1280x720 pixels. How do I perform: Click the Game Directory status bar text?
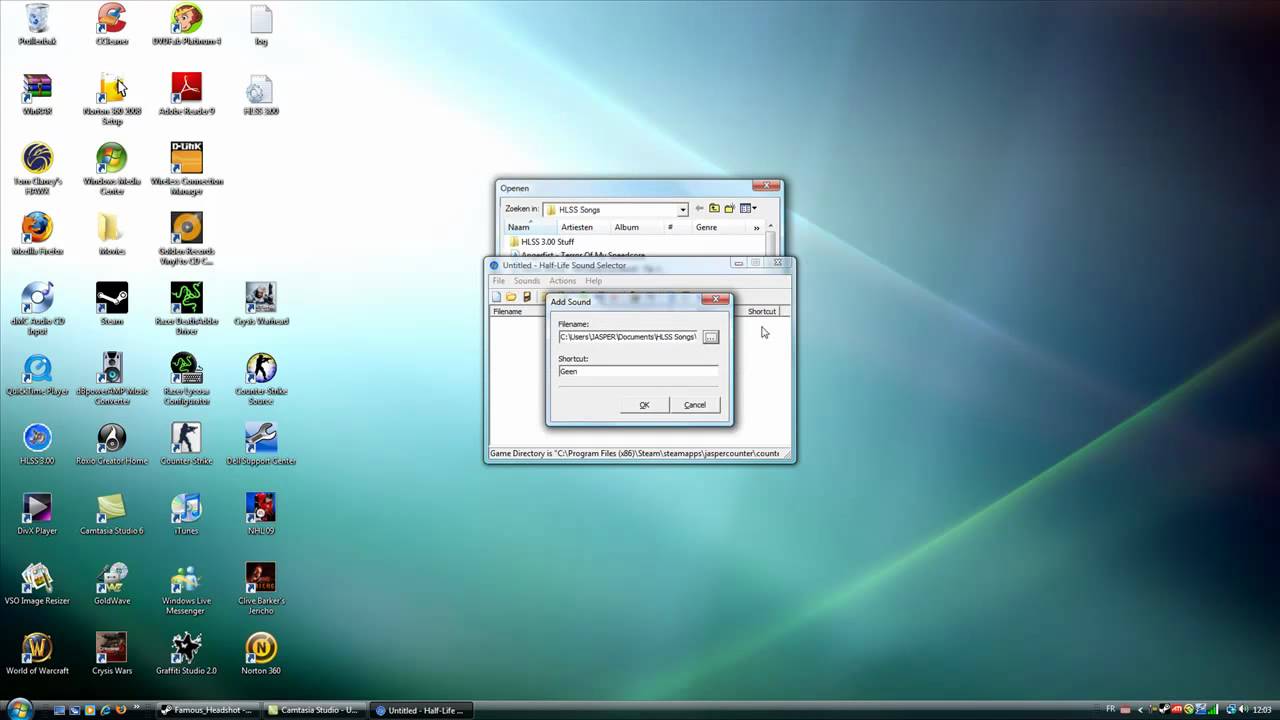point(635,453)
